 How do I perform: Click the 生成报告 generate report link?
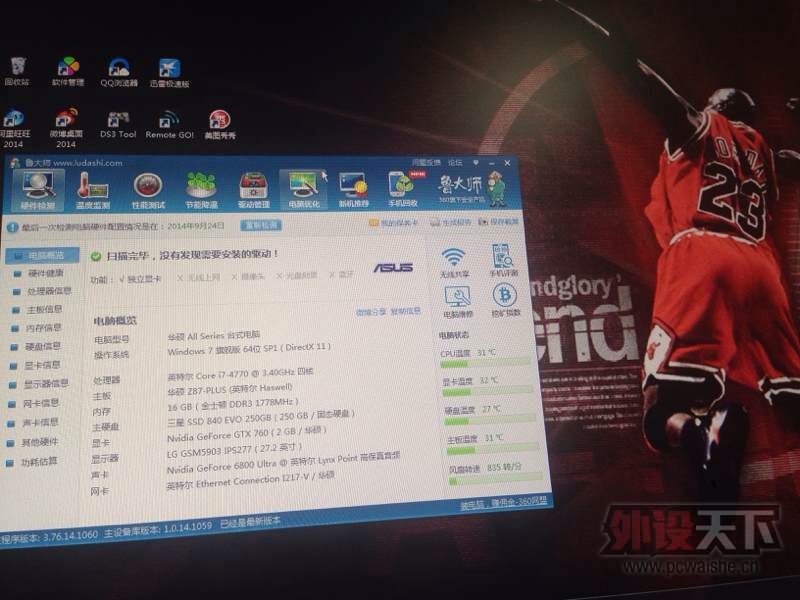[x=451, y=222]
